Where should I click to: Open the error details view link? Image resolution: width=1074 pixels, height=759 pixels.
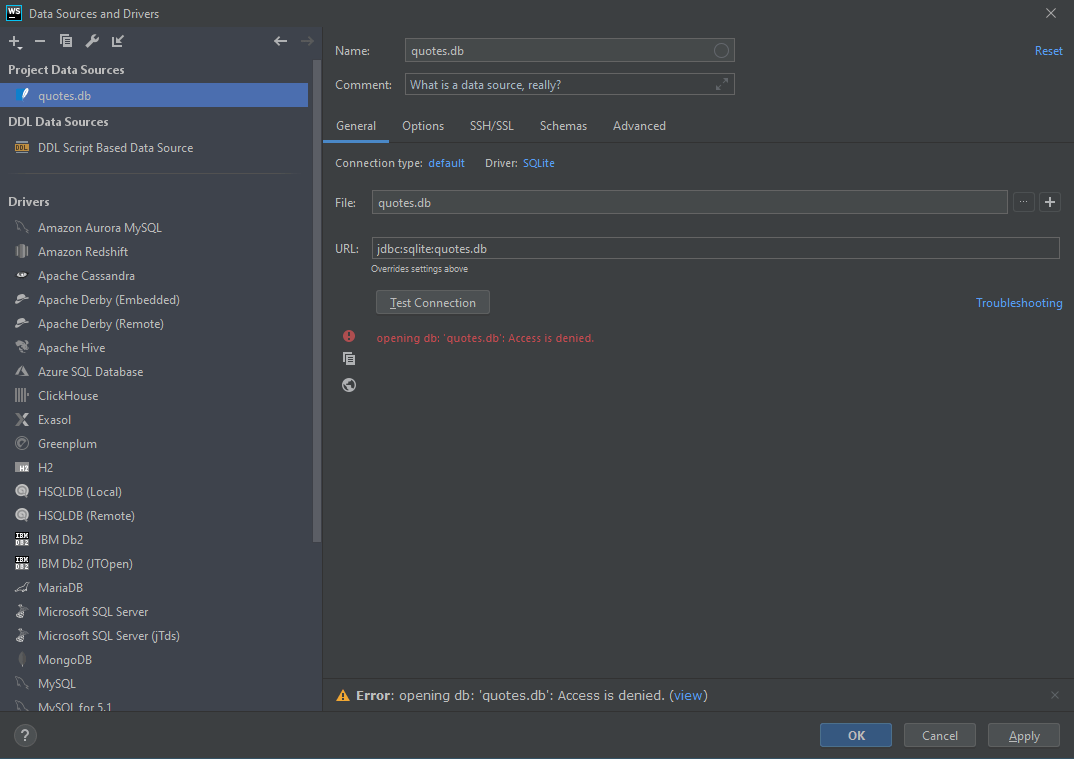[x=688, y=695]
